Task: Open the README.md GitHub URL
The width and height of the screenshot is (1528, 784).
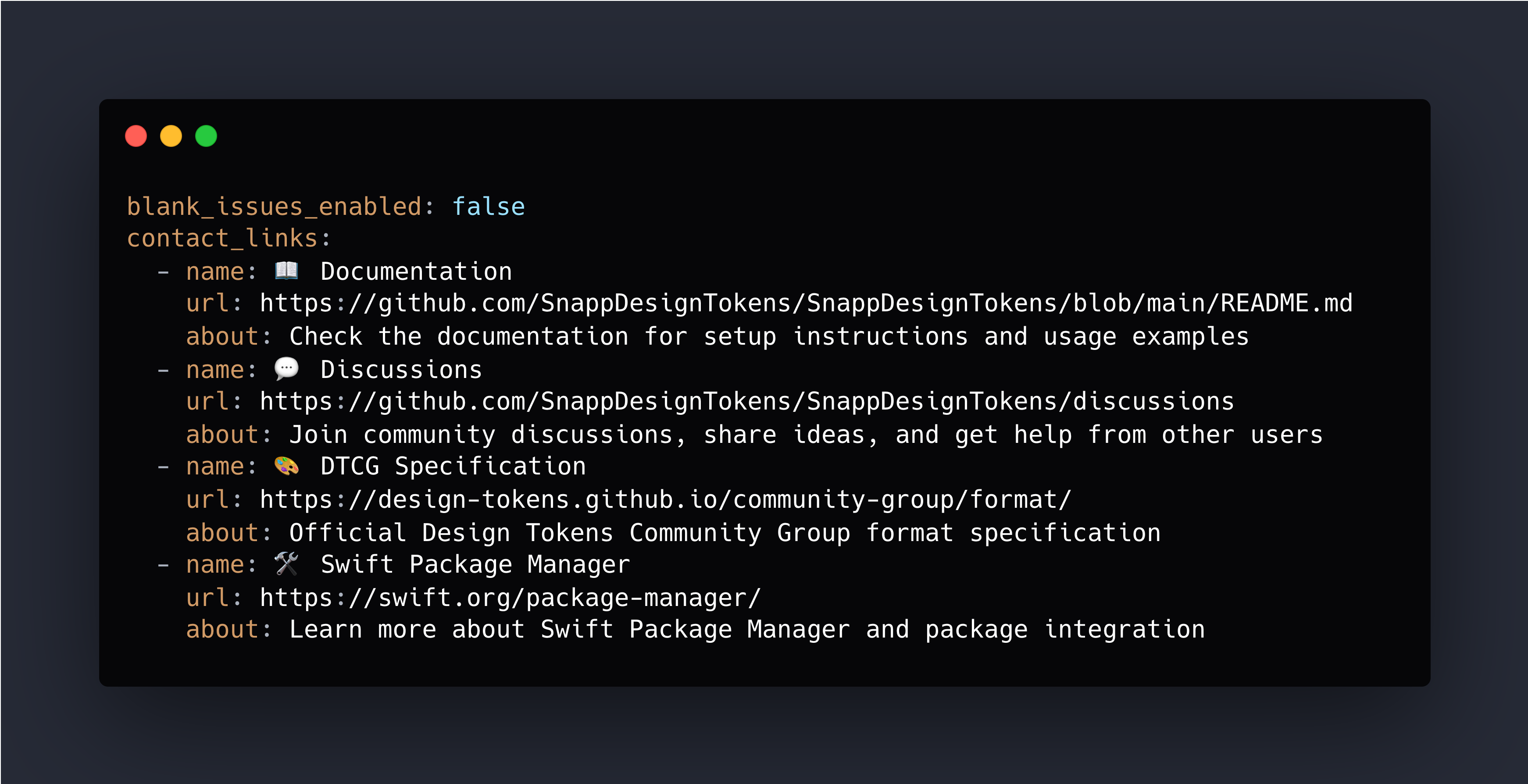Action: pyautogui.click(x=806, y=303)
